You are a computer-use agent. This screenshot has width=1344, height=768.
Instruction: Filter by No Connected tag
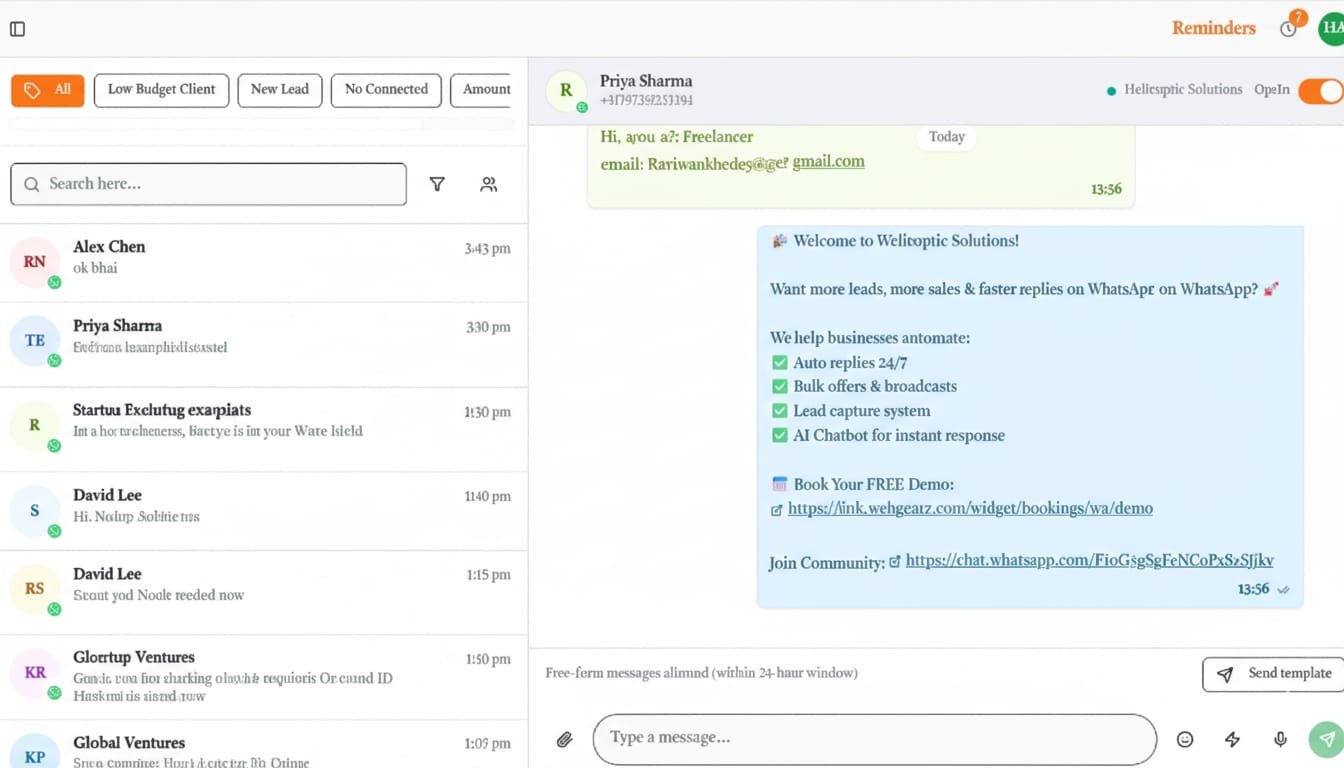[386, 90]
